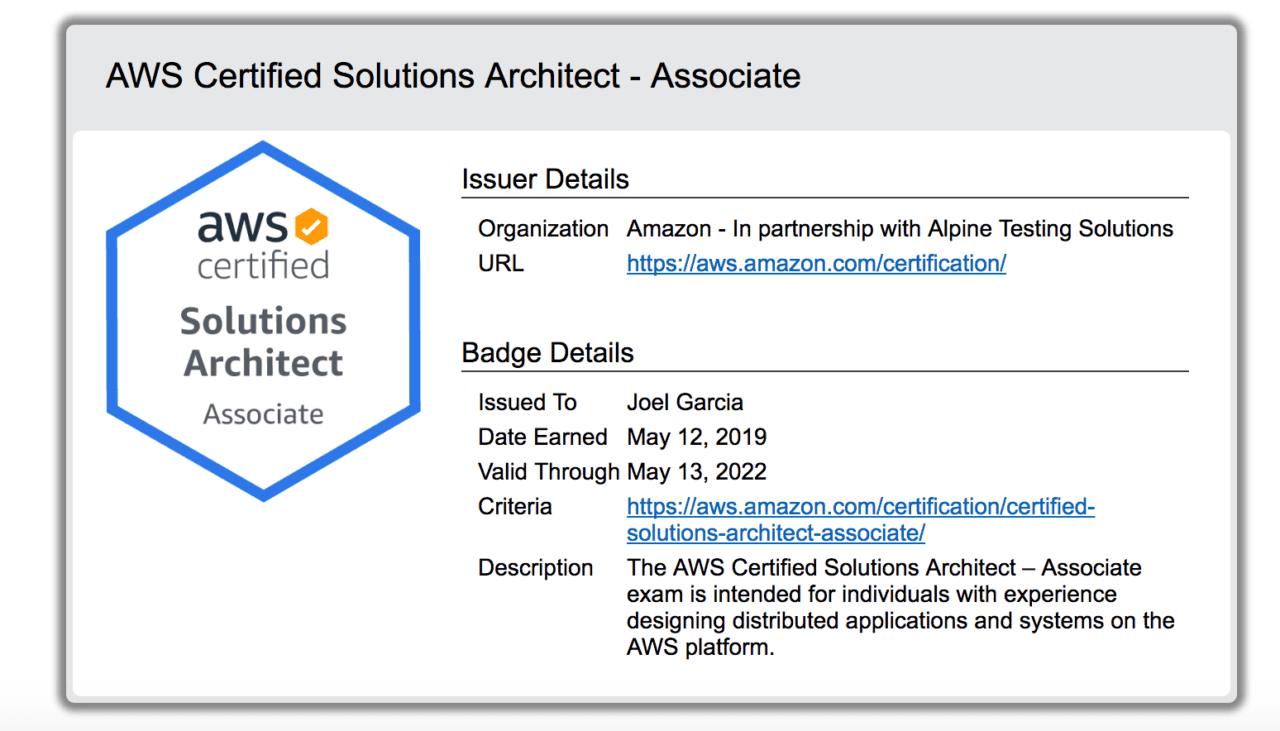Click the 'Valid Through' date 'May 13, 2022'
Image resolution: width=1280 pixels, height=731 pixels.
click(x=696, y=471)
